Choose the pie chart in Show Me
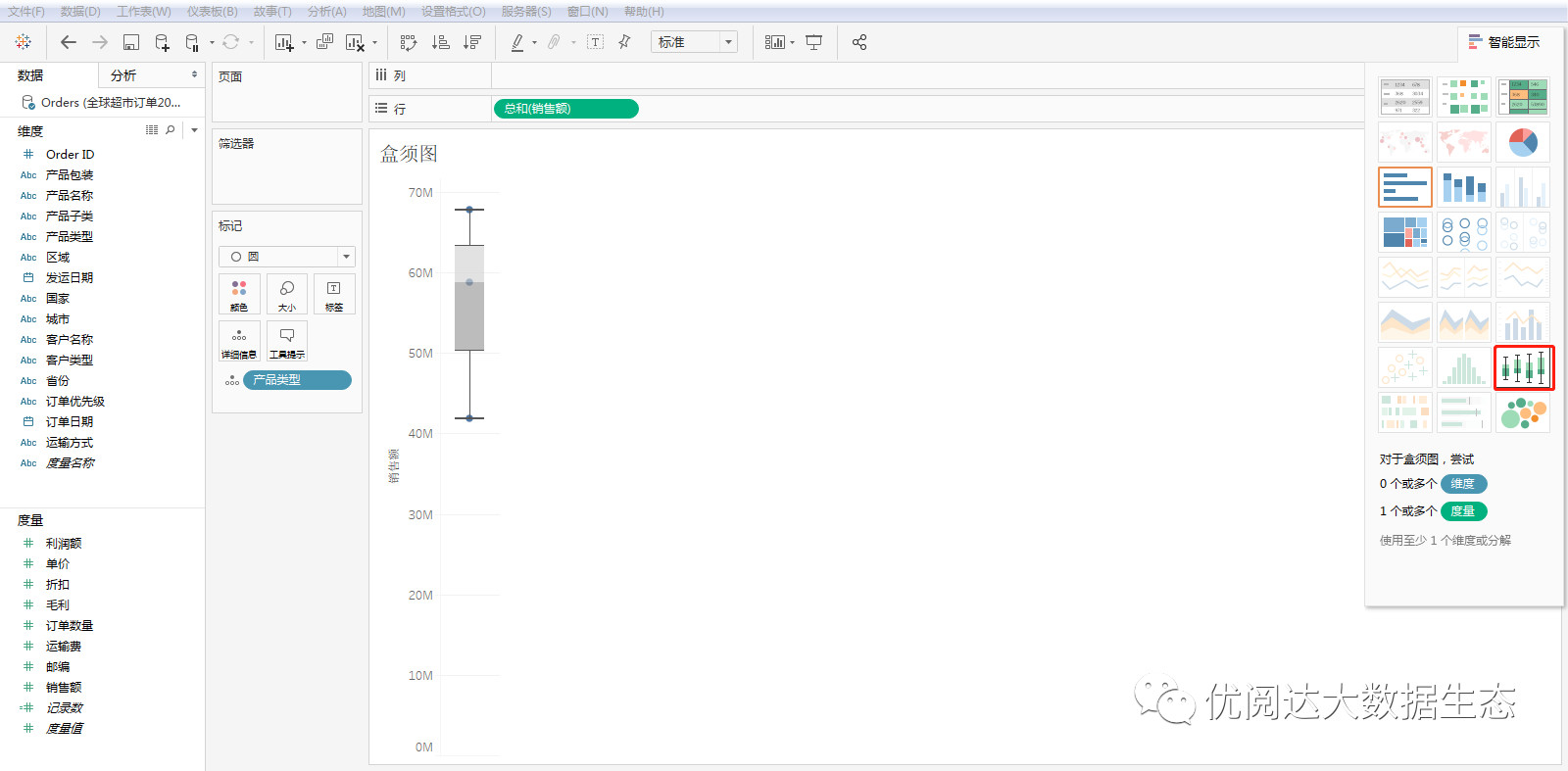Screen dimensions: 1568x771 1523,142
